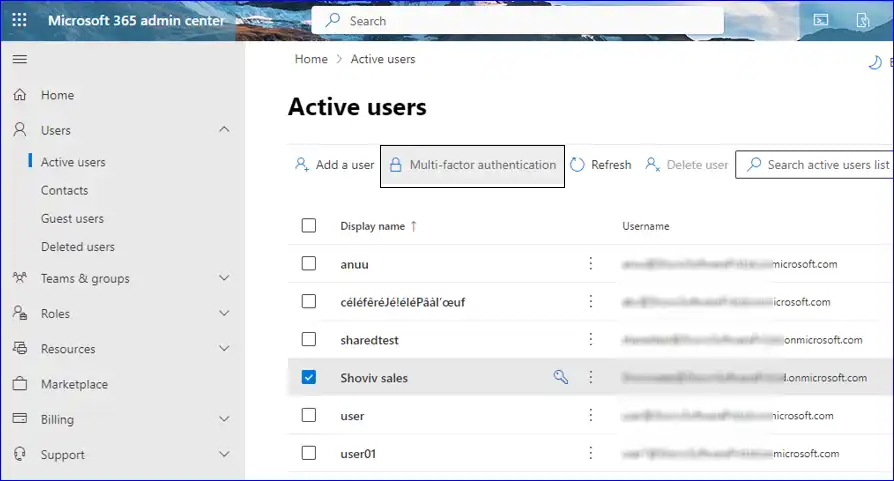Viewport: 894px width, 481px height.
Task: Toggle dark mode moon icon
Action: click(875, 62)
